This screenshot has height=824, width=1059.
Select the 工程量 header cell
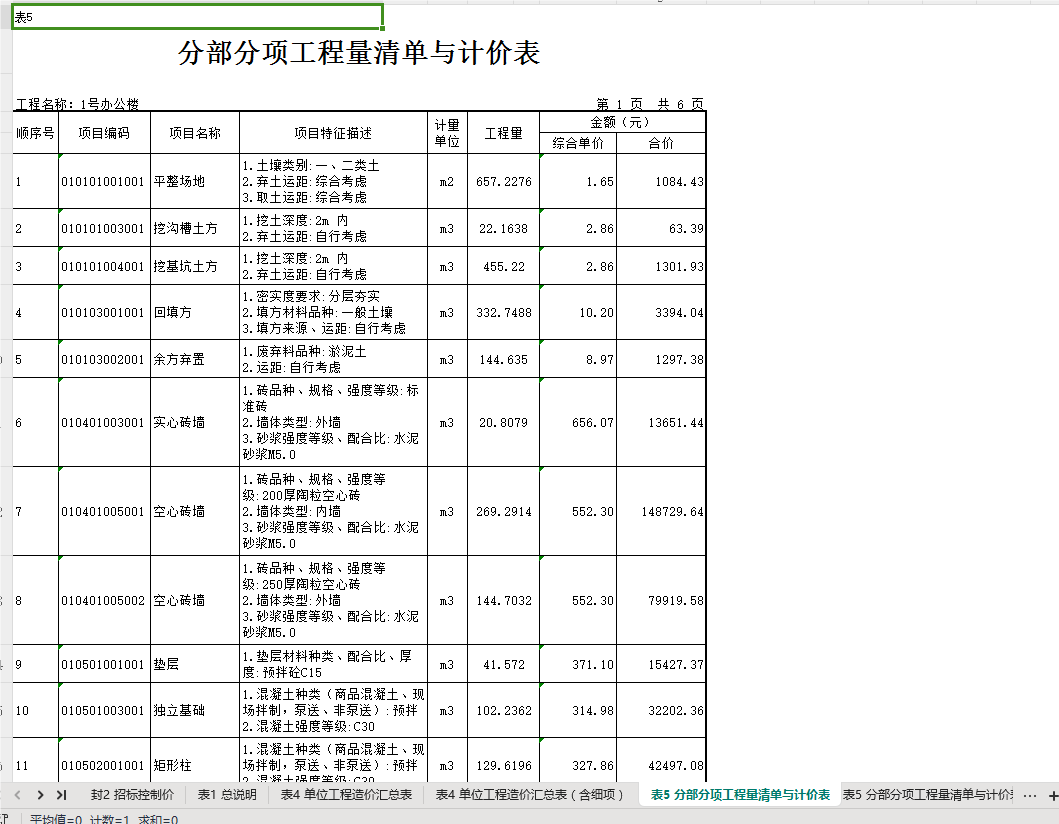tap(503, 133)
